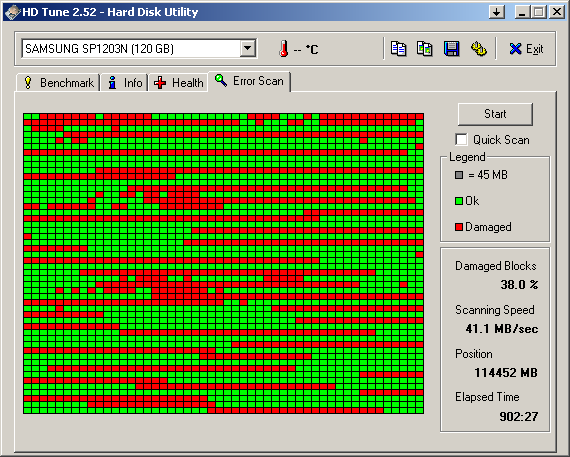
Task: Click the HD Tune title bar app icon
Action: coord(12,12)
